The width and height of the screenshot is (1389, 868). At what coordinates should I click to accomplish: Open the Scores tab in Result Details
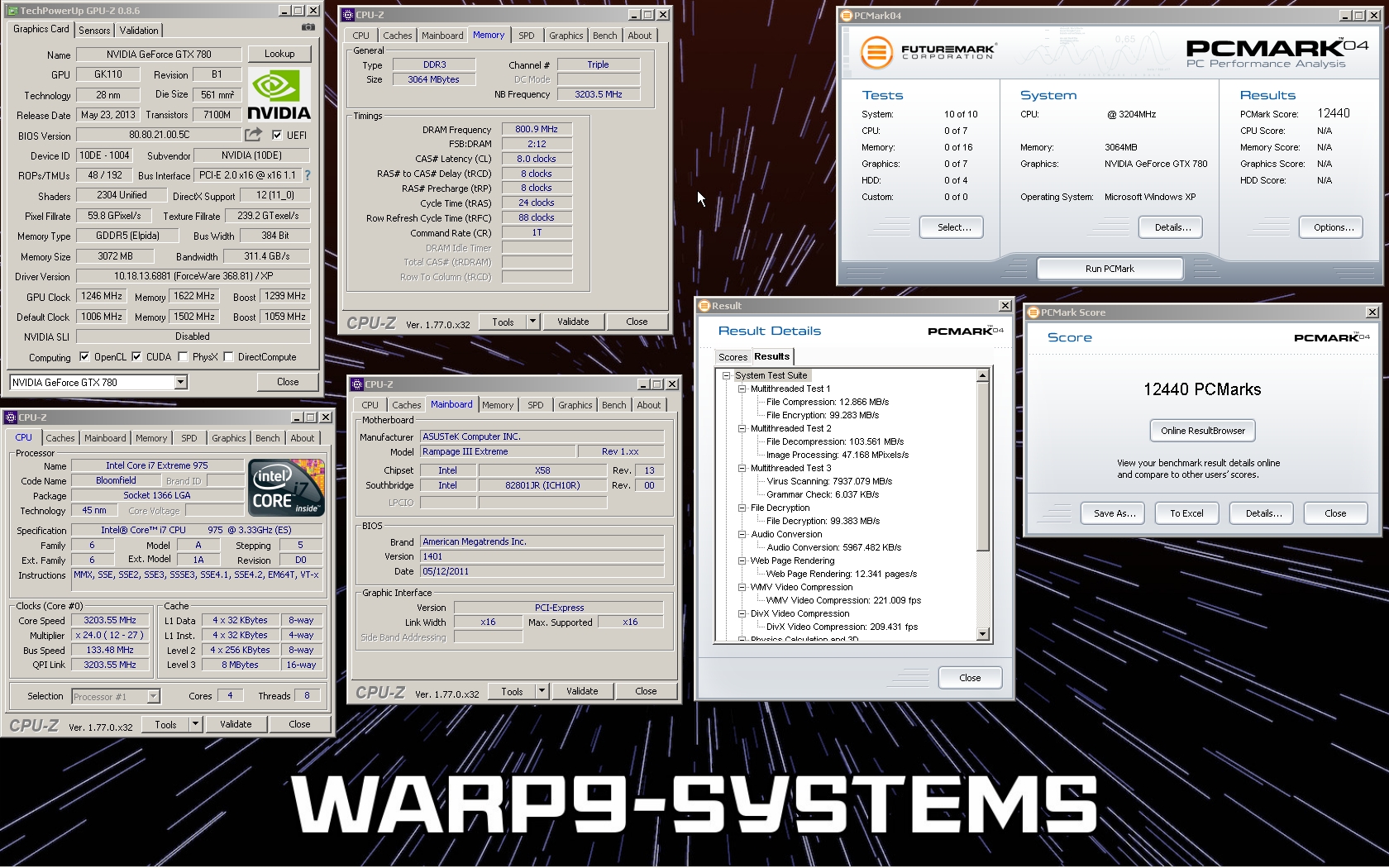(733, 357)
